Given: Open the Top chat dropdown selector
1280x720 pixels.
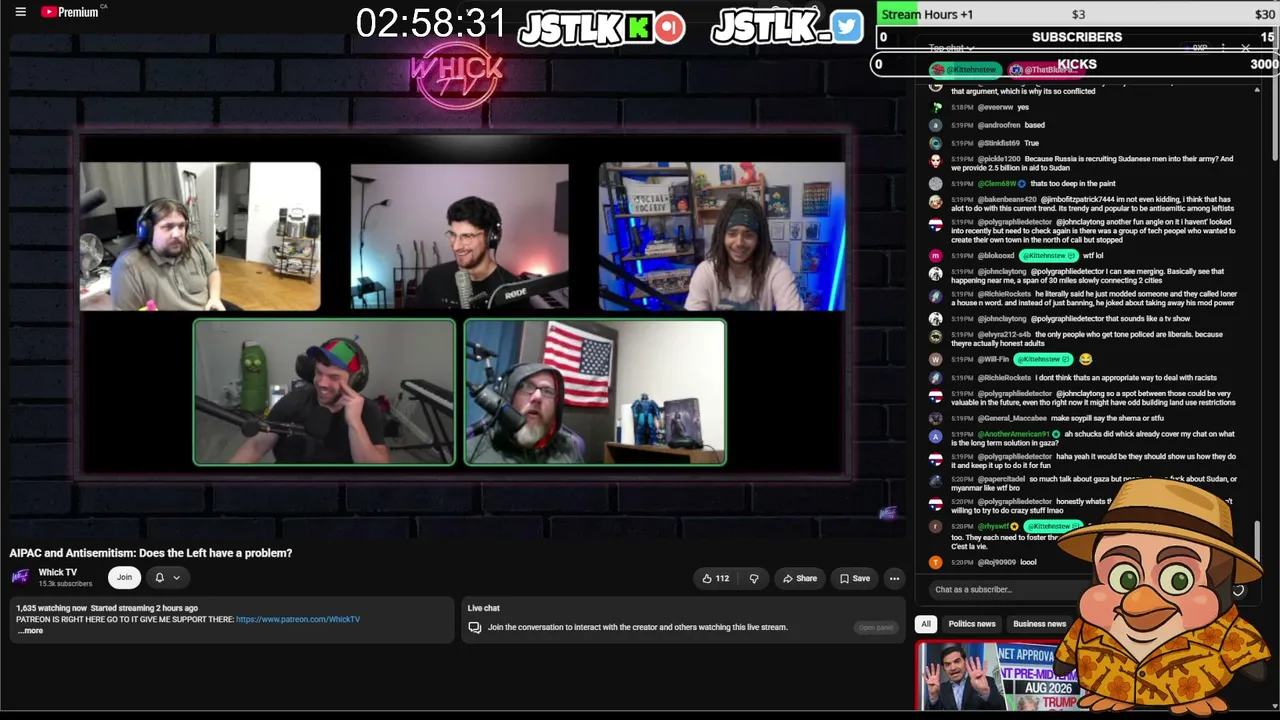Looking at the screenshot, I should (951, 48).
